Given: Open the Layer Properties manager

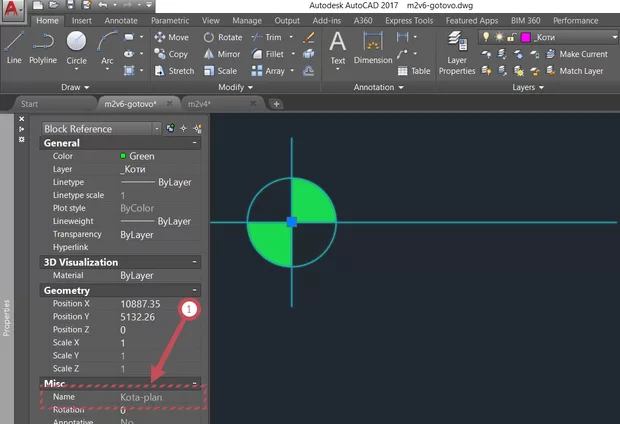Looking at the screenshot, I should click(457, 50).
